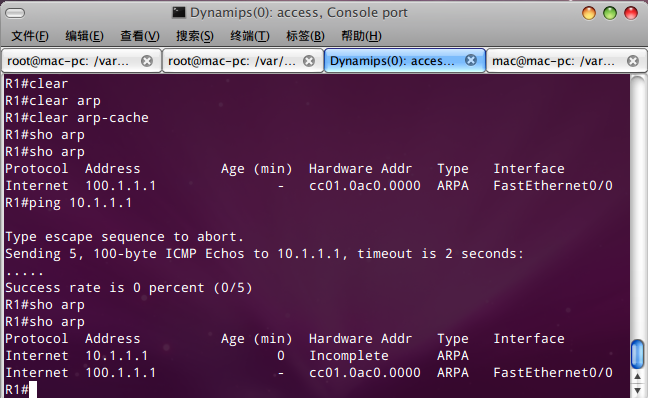This screenshot has width=648, height=398.
Task: Click the 'Incomplete' hardware address entry
Action: 349,355
